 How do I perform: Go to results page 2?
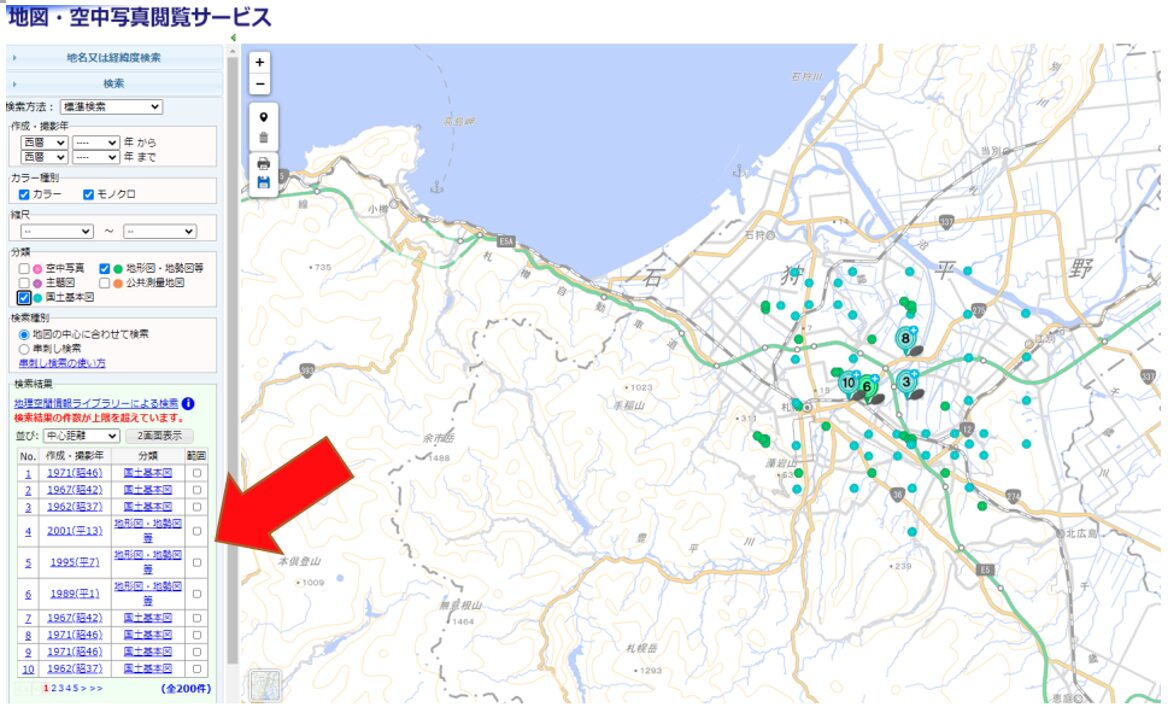(53, 689)
